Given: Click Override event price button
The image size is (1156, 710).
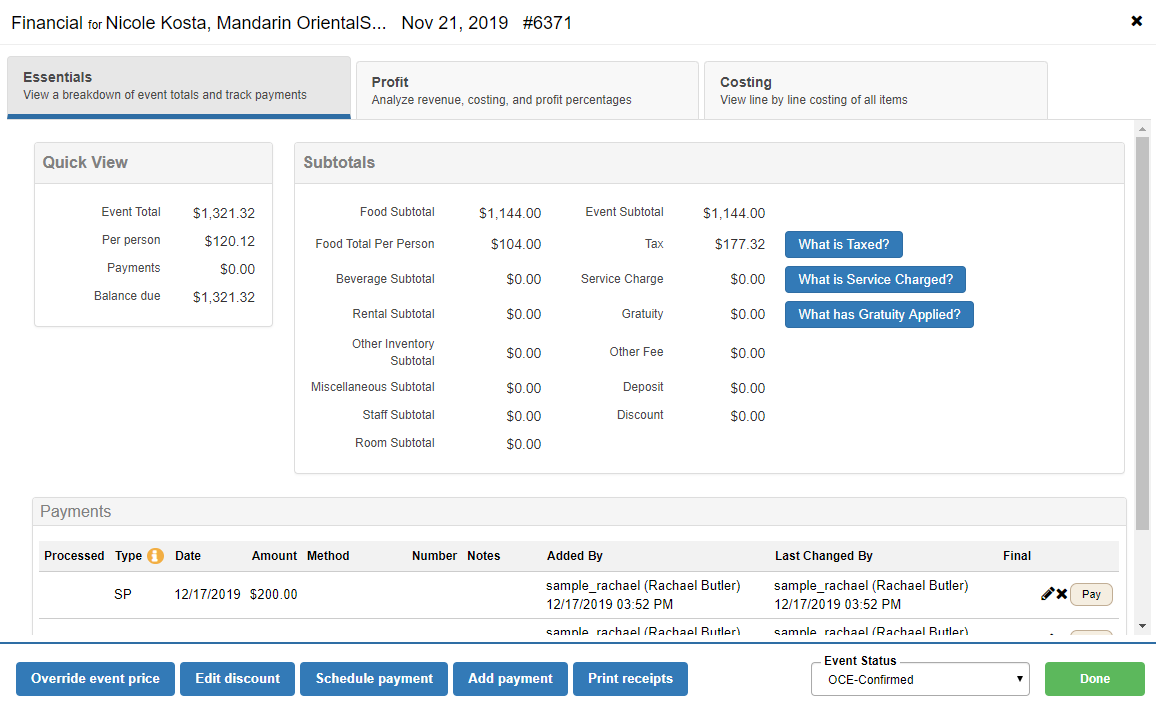Looking at the screenshot, I should 95,678.
